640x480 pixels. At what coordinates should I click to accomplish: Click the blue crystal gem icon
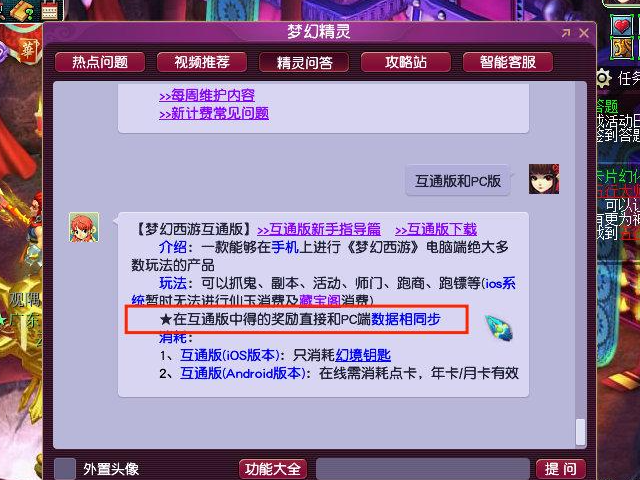[x=499, y=328]
